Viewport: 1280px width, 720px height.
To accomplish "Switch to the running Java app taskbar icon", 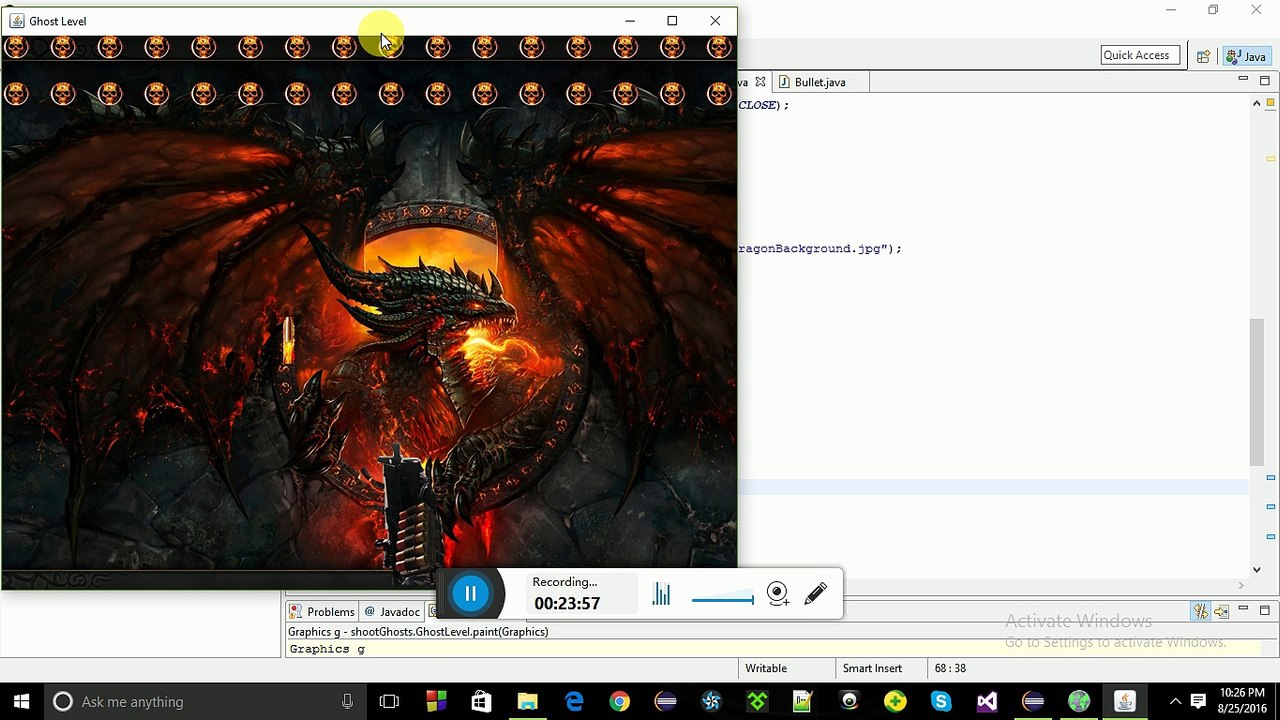I will (x=1125, y=702).
